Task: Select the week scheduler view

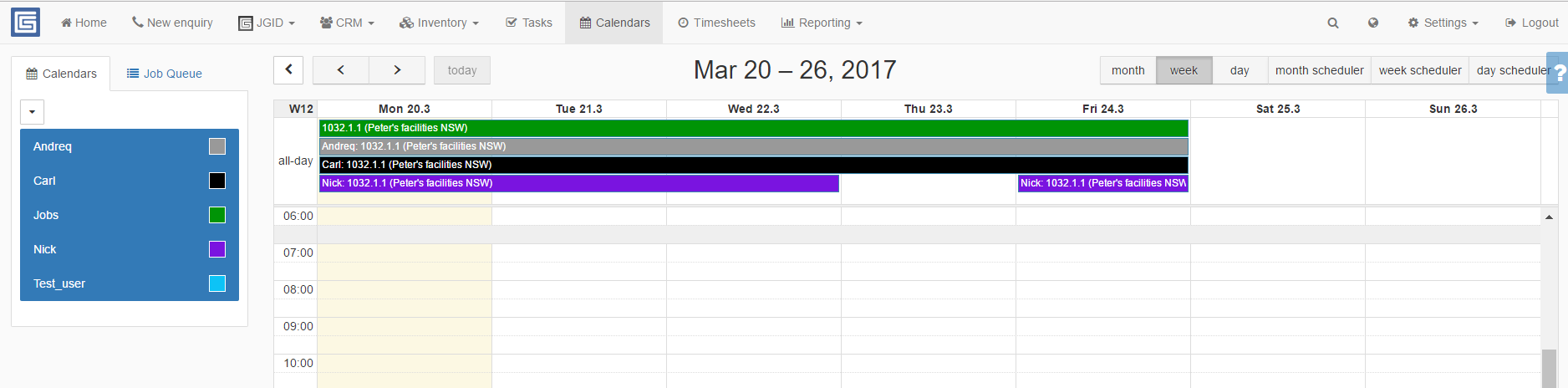Action: [x=1420, y=70]
